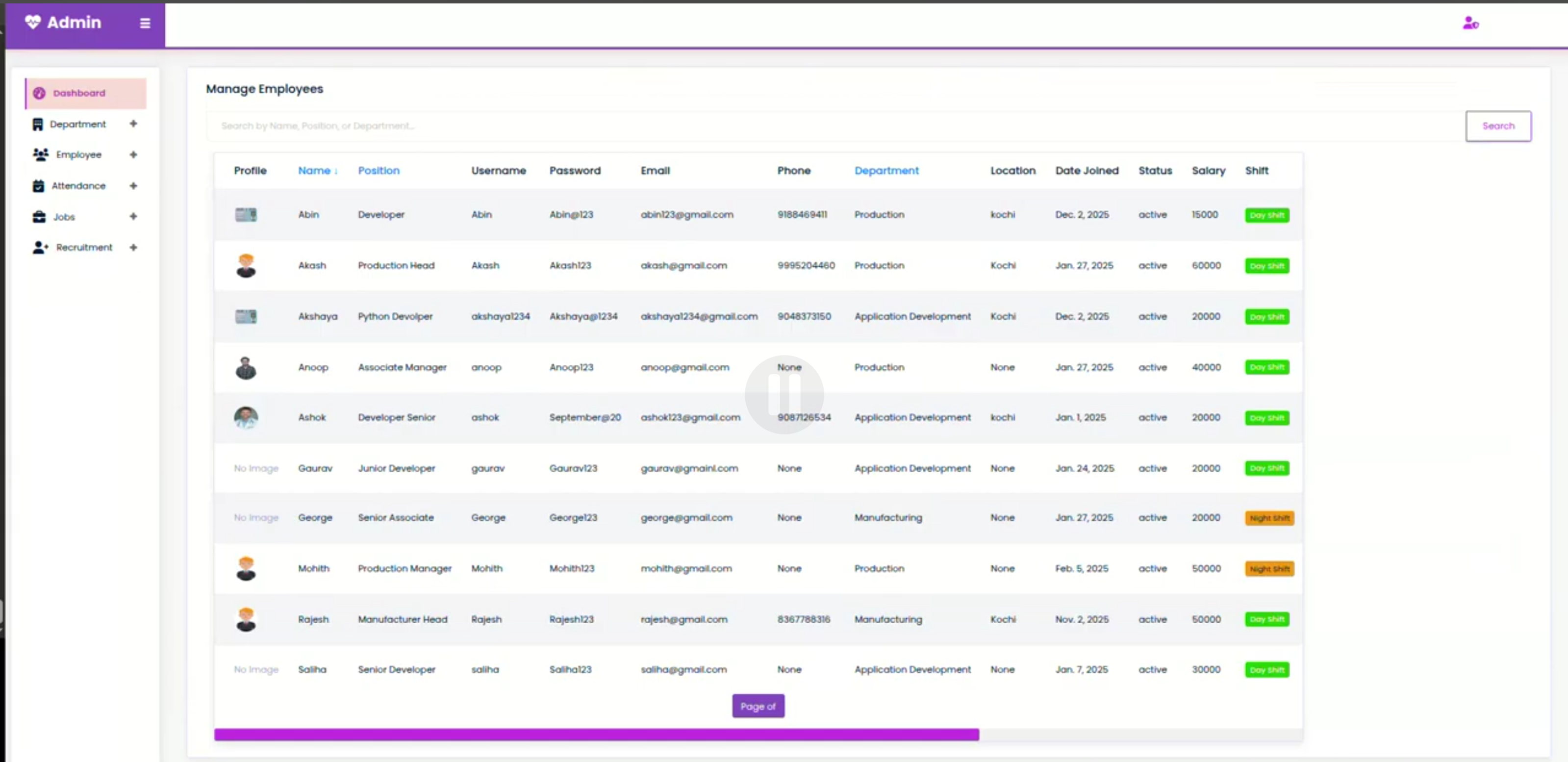Click the Employee group icon

[40, 154]
